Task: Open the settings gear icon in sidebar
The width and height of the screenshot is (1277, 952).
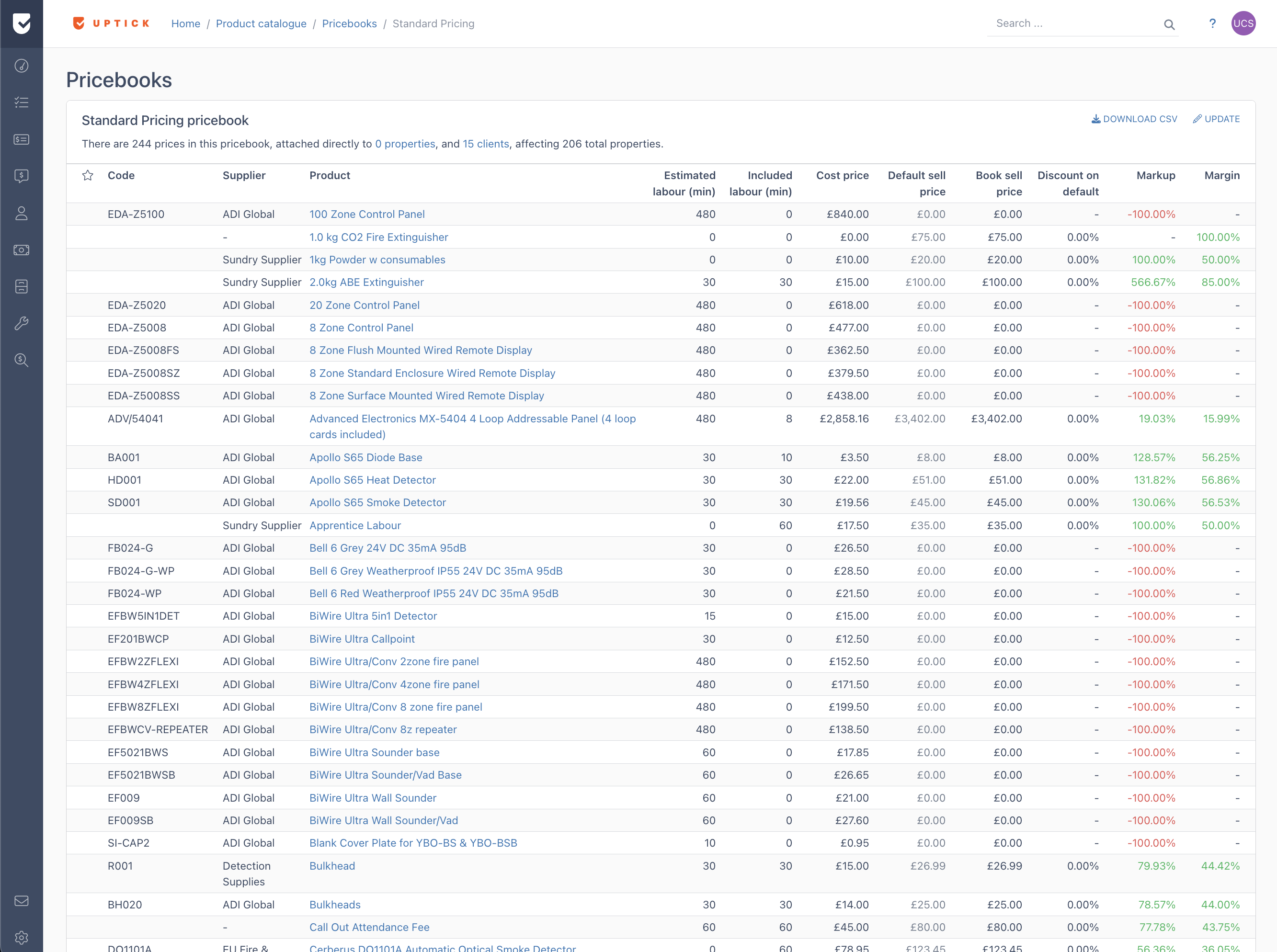Action: coord(22,938)
